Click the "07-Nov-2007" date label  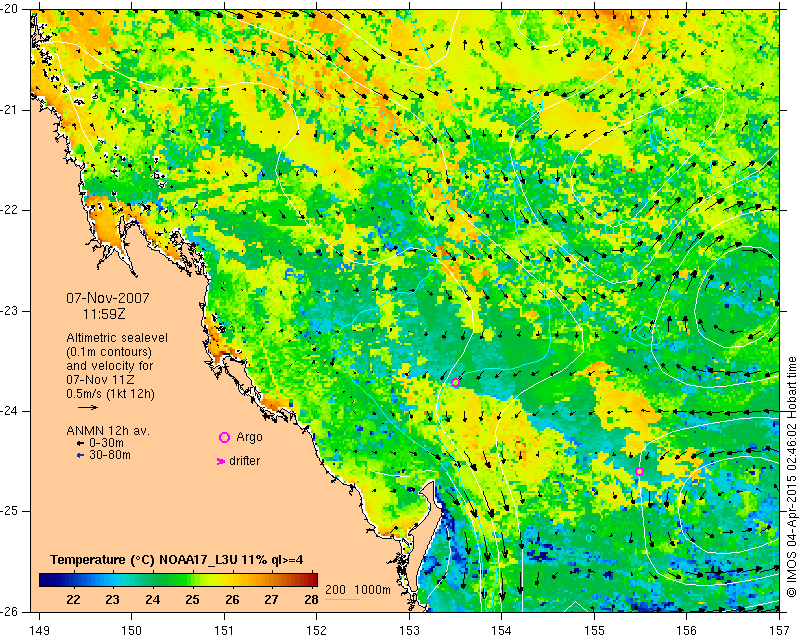108,298
